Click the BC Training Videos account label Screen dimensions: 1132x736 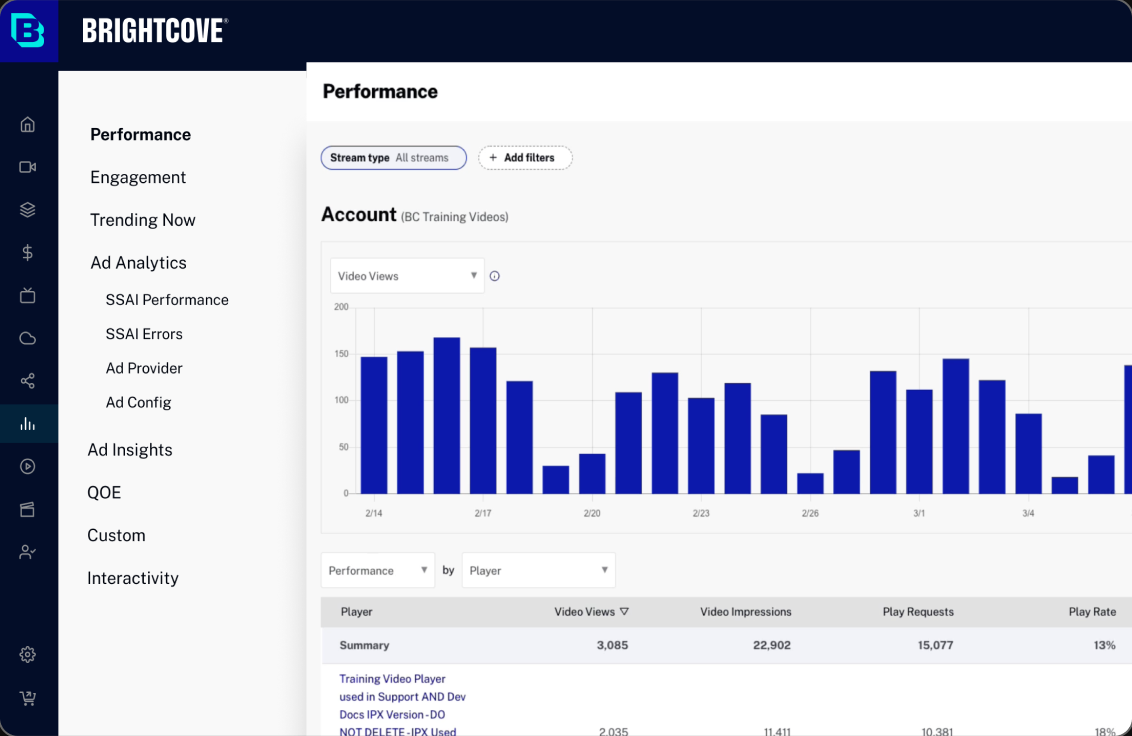tap(455, 217)
